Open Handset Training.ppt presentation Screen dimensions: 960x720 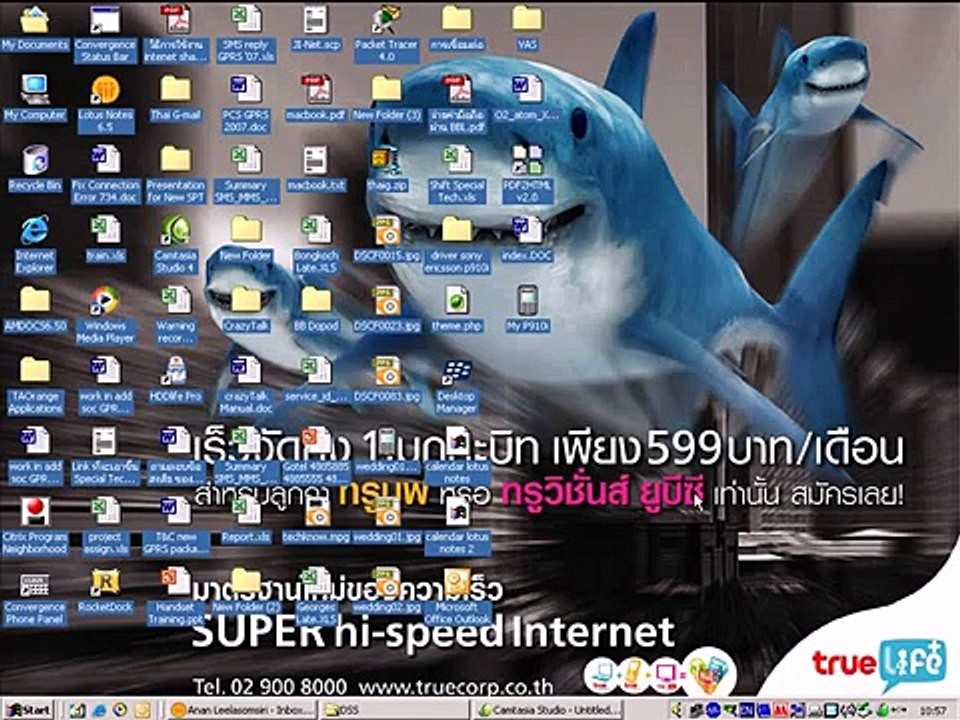click(176, 597)
